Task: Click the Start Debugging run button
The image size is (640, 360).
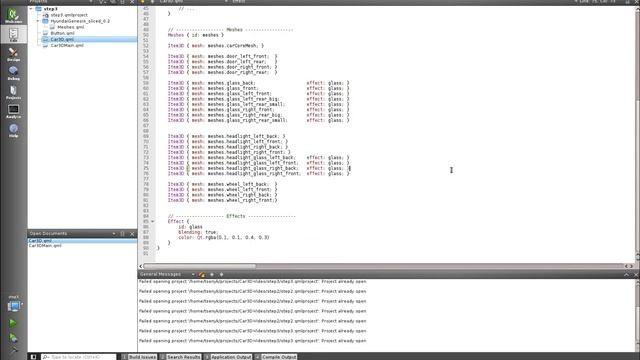Action: pyautogui.click(x=13, y=338)
